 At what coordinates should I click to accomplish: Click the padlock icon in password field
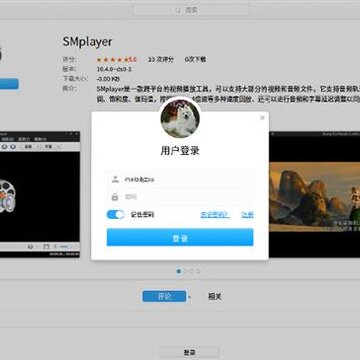pos(115,197)
